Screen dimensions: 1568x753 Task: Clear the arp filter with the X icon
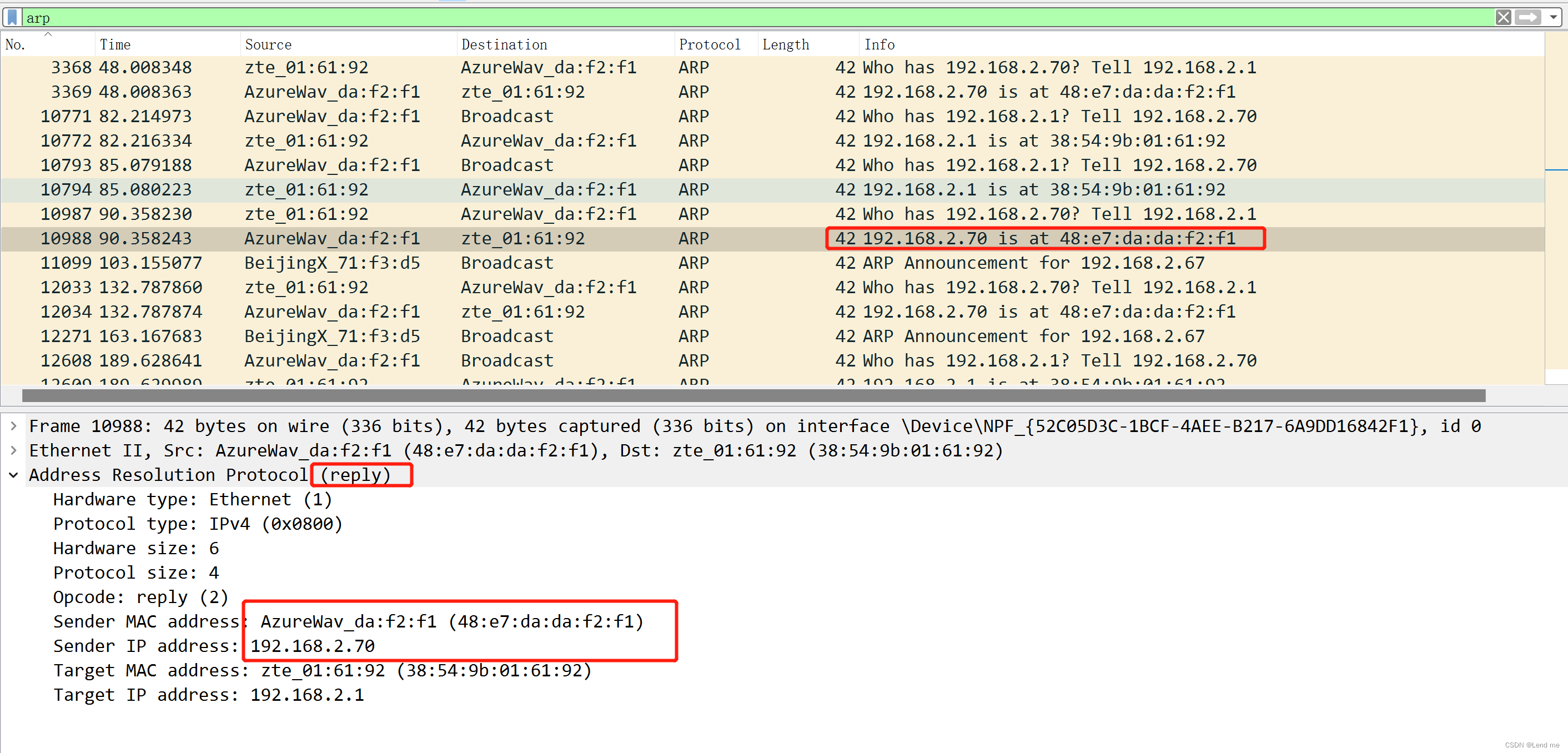click(1504, 17)
